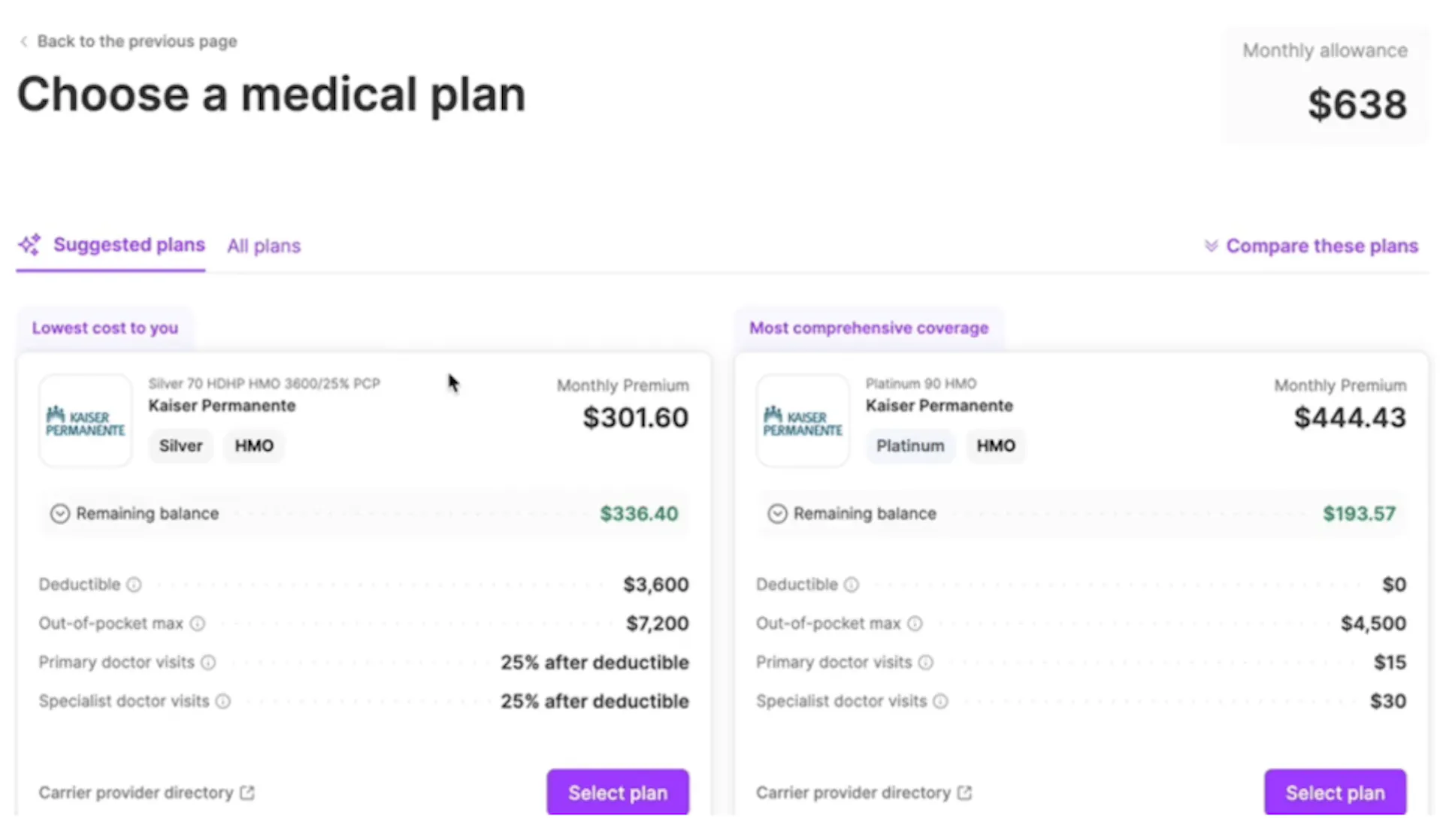
Task: Click the Kaiser Permanente logo on Platinum plan
Action: click(x=802, y=419)
